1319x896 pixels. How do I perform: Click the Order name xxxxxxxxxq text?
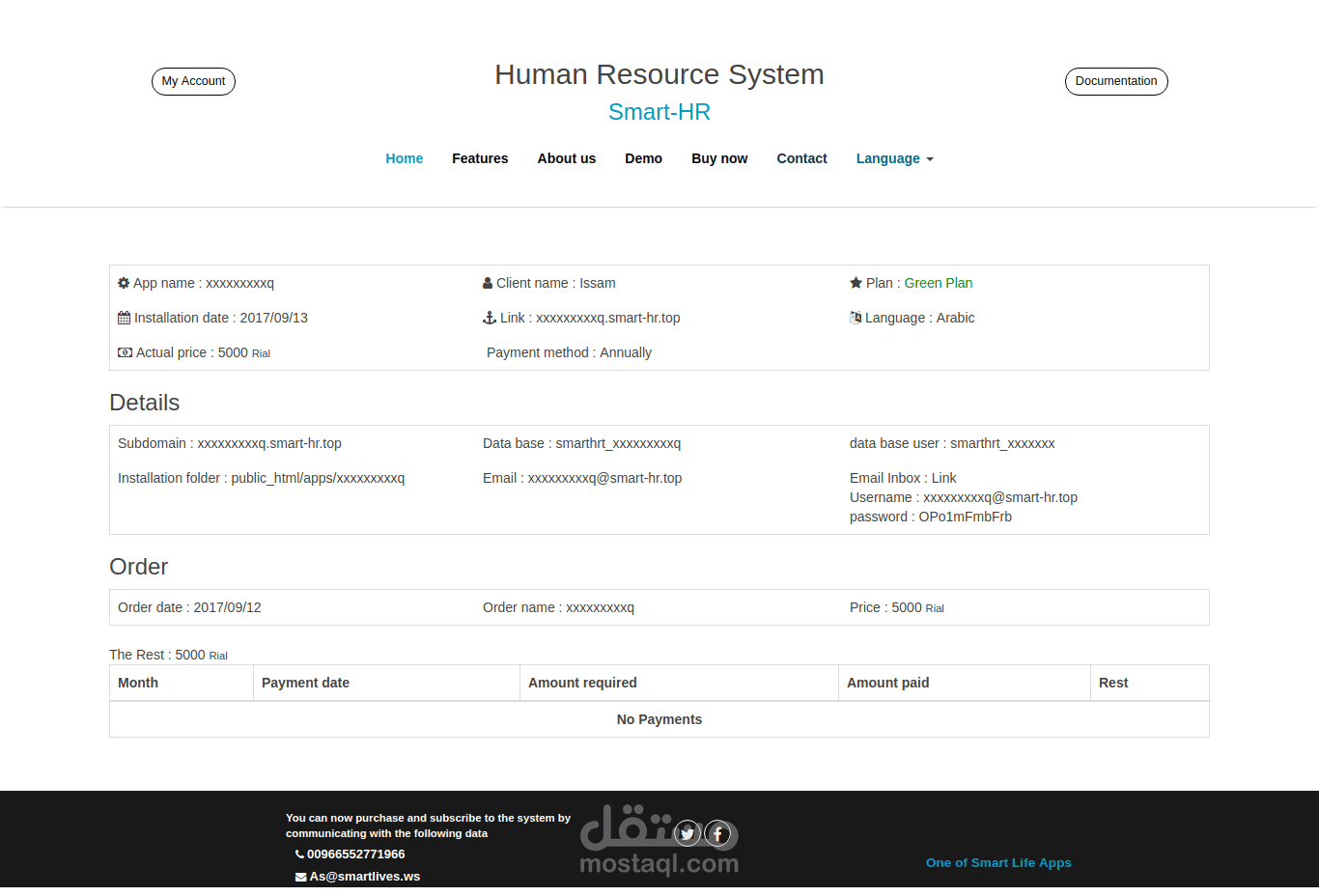pyautogui.click(x=558, y=607)
